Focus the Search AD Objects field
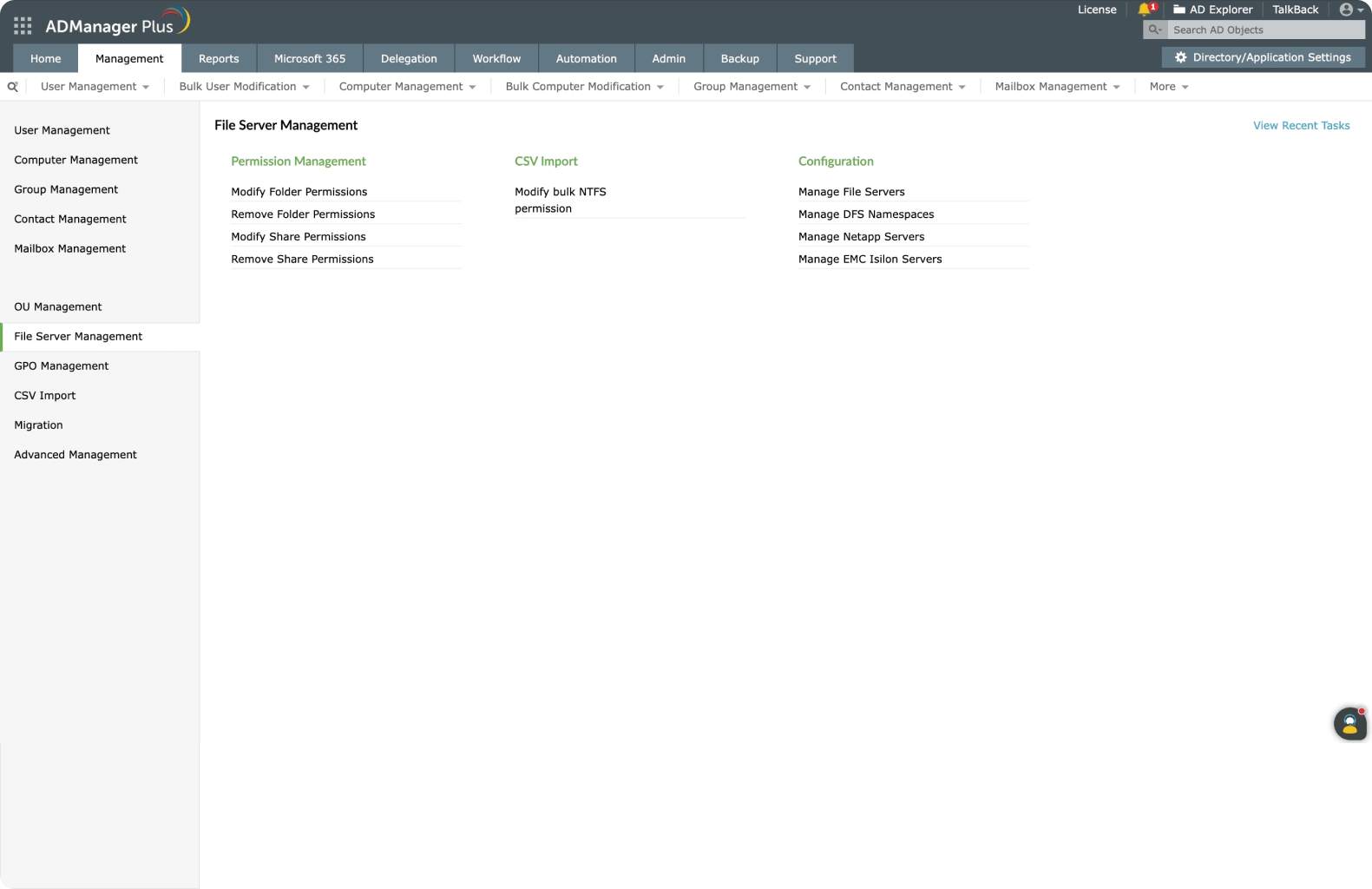 1266,30
